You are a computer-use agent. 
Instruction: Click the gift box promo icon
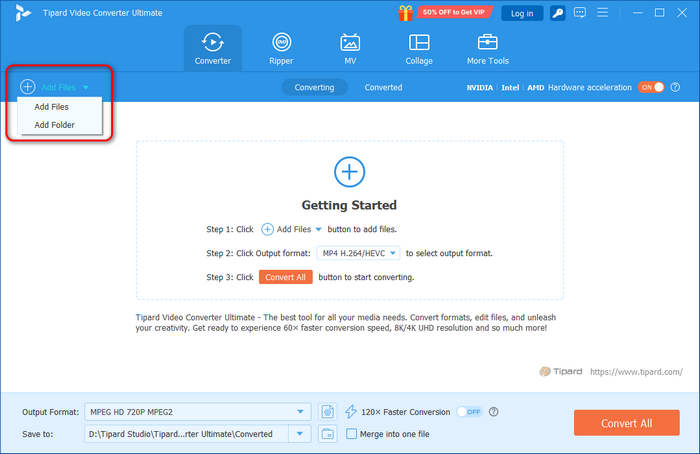tap(405, 12)
